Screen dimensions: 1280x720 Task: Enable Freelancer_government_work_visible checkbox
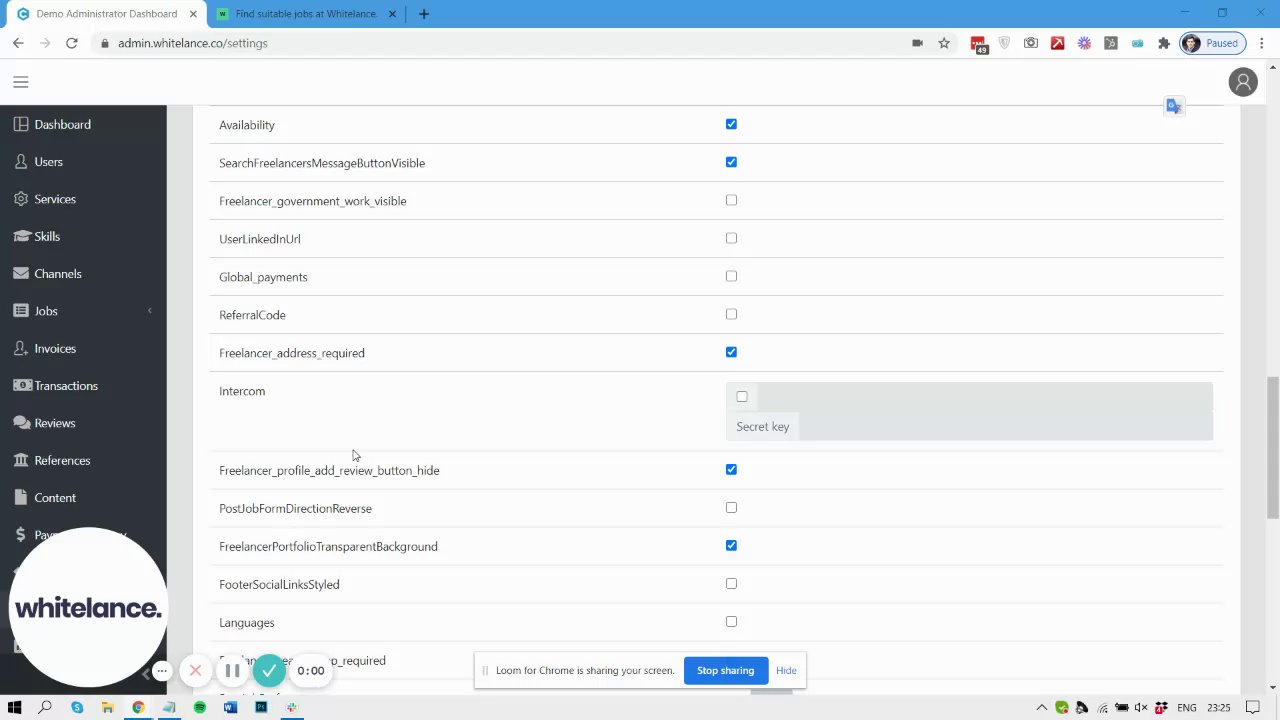coord(731,200)
